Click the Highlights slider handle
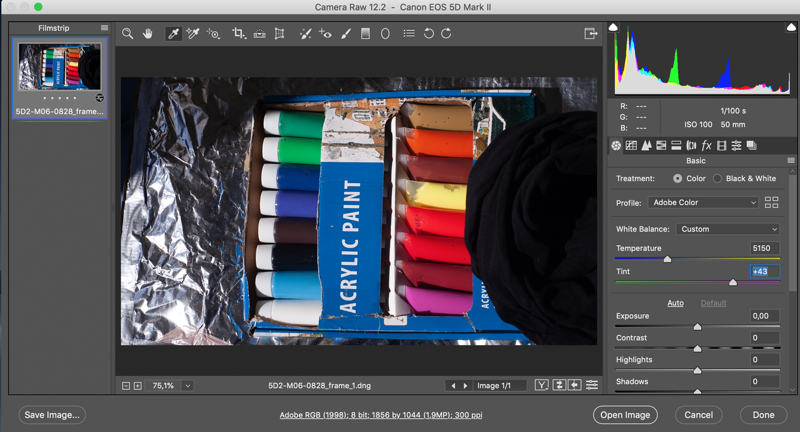 pos(697,371)
